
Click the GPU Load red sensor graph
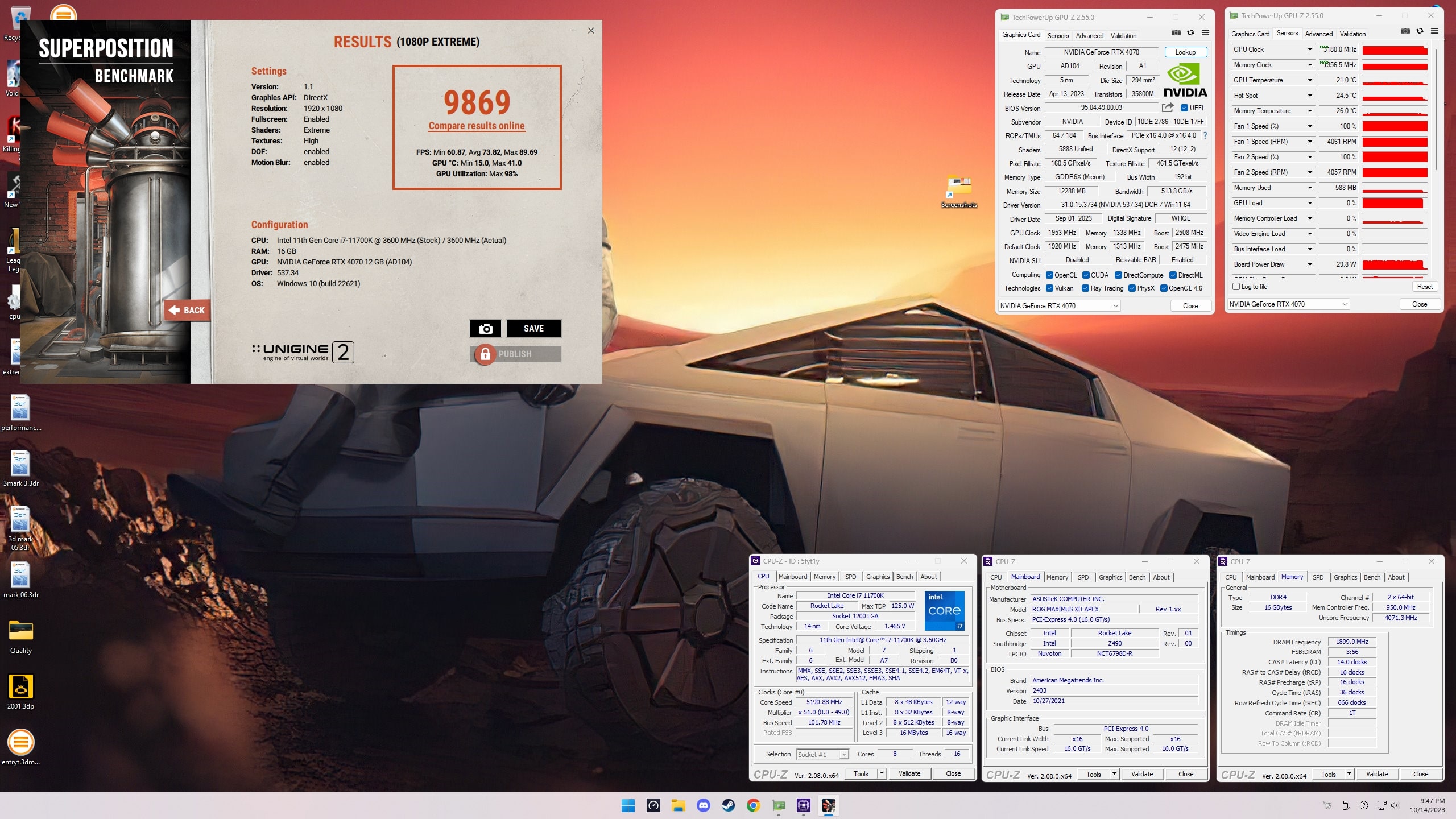pyautogui.click(x=1395, y=203)
